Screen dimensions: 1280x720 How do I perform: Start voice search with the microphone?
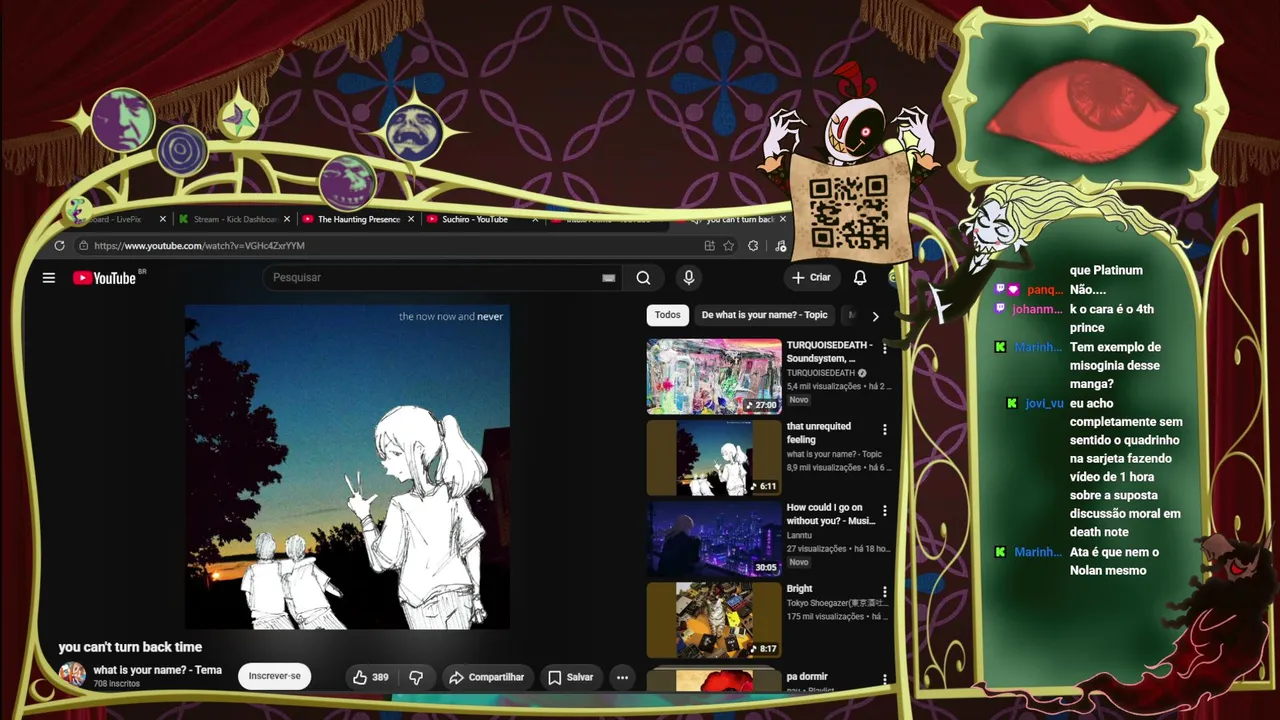tap(688, 278)
